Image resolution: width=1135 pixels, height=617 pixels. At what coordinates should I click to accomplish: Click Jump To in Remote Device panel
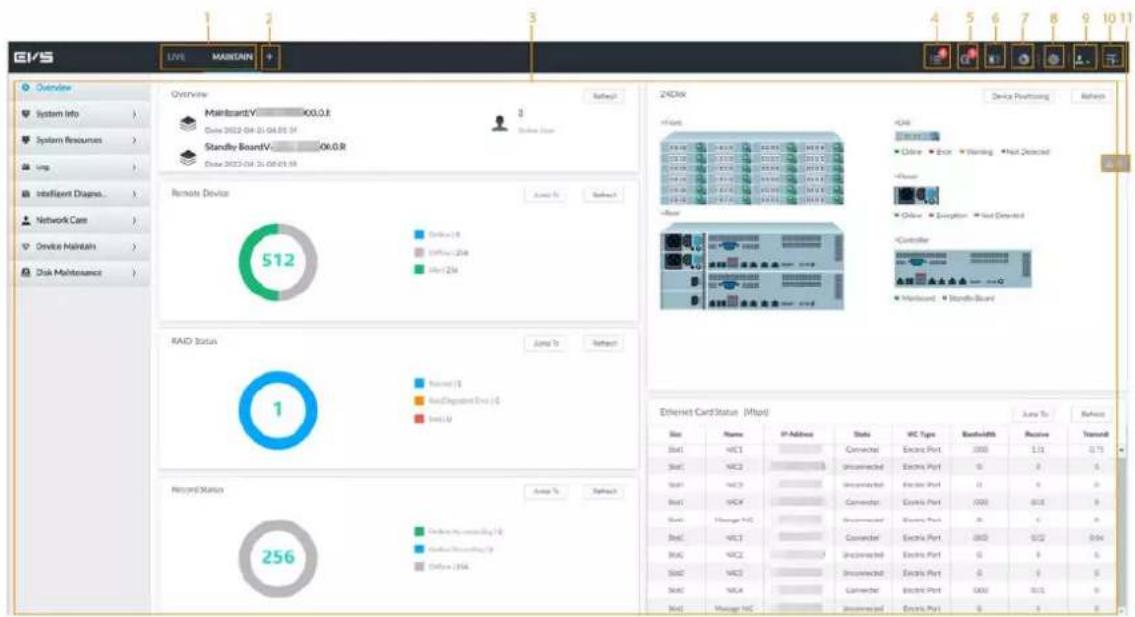pyautogui.click(x=546, y=195)
